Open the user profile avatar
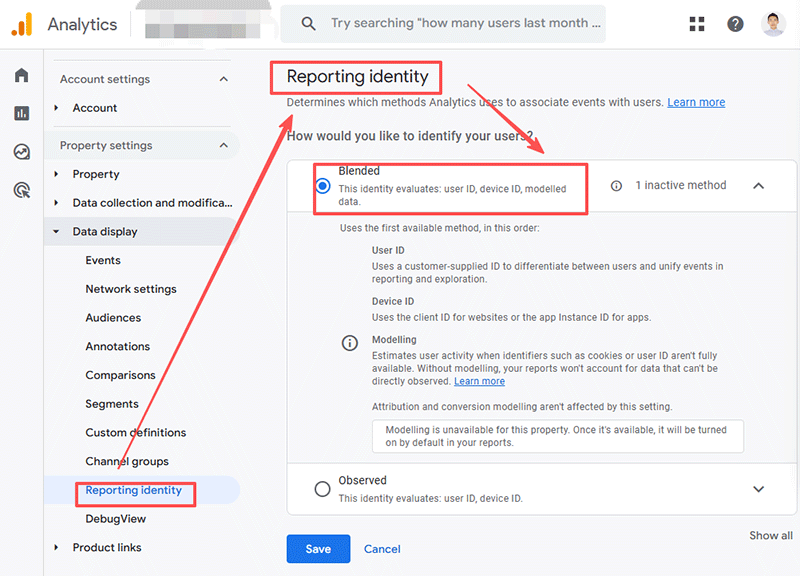Screen dimensions: 800x576 [773, 24]
